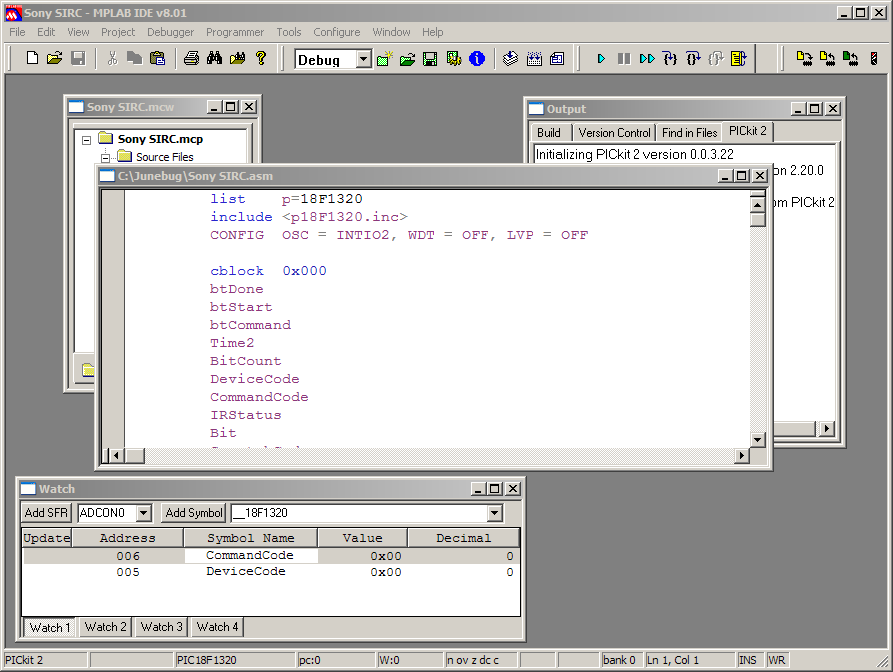Select the CommandCode row in Watch
The image size is (893, 672).
point(271,556)
